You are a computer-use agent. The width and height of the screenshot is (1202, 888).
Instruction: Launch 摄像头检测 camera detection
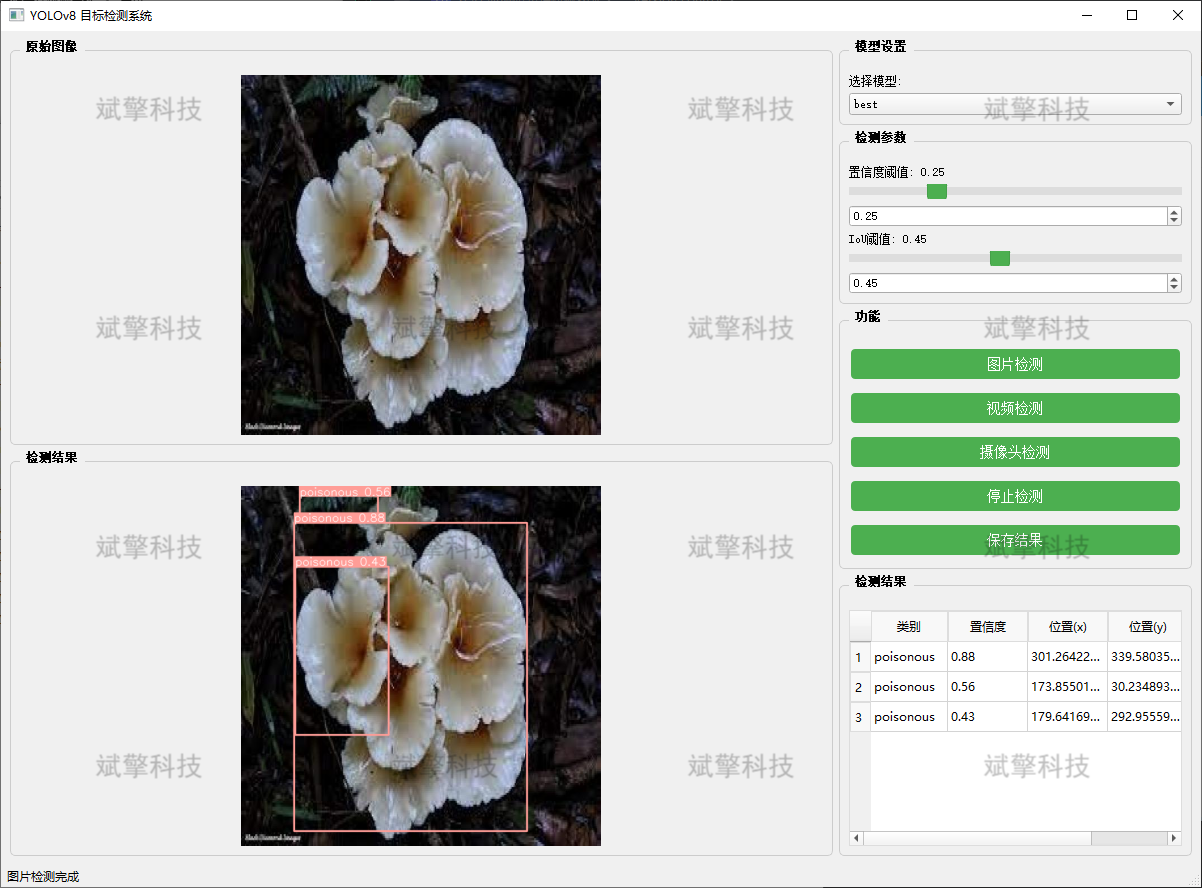(1015, 452)
